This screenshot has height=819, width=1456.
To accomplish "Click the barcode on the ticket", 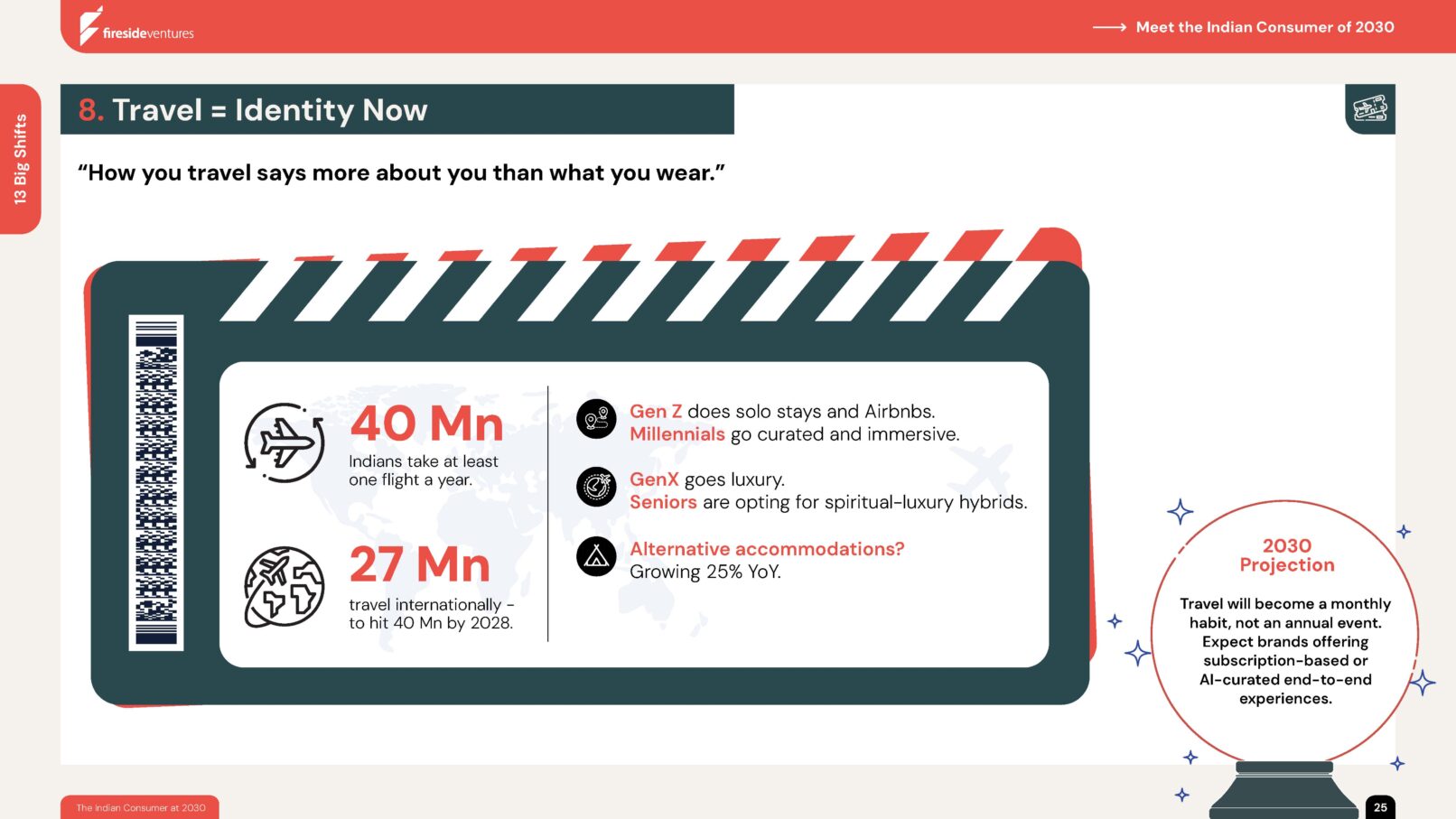I will [x=156, y=482].
